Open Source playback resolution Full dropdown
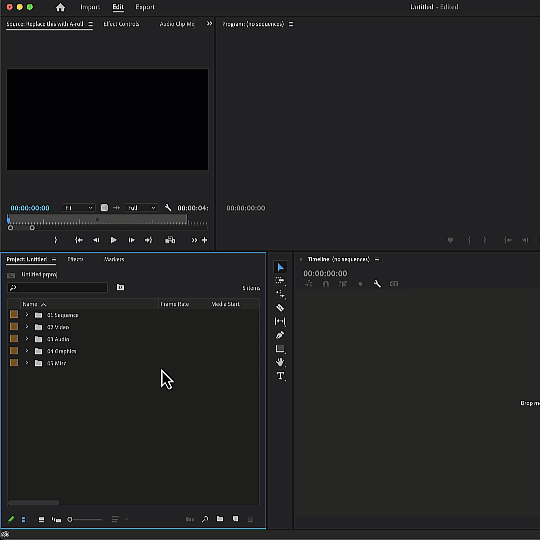540x540 pixels. click(x=141, y=208)
